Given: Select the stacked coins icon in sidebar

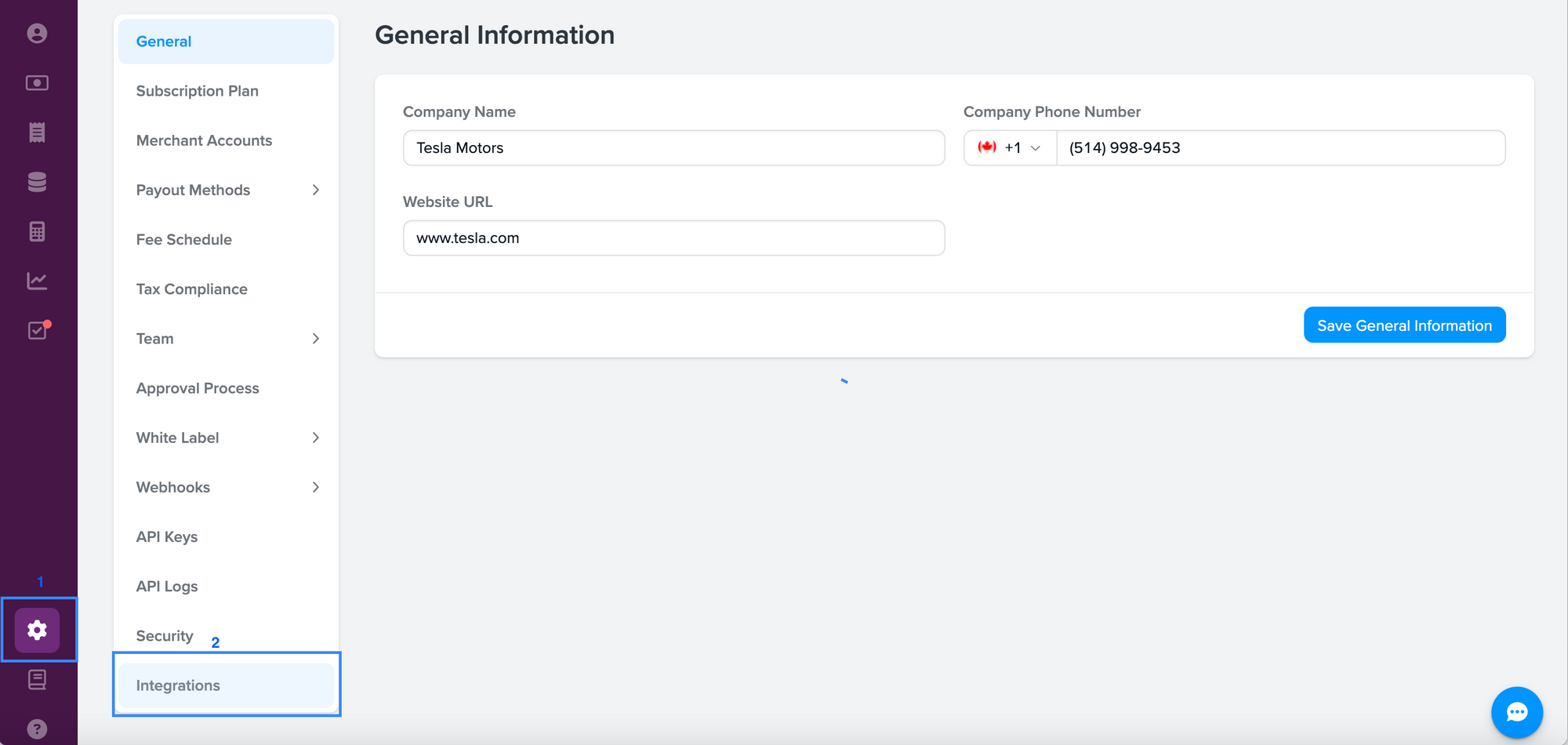Looking at the screenshot, I should 37,182.
